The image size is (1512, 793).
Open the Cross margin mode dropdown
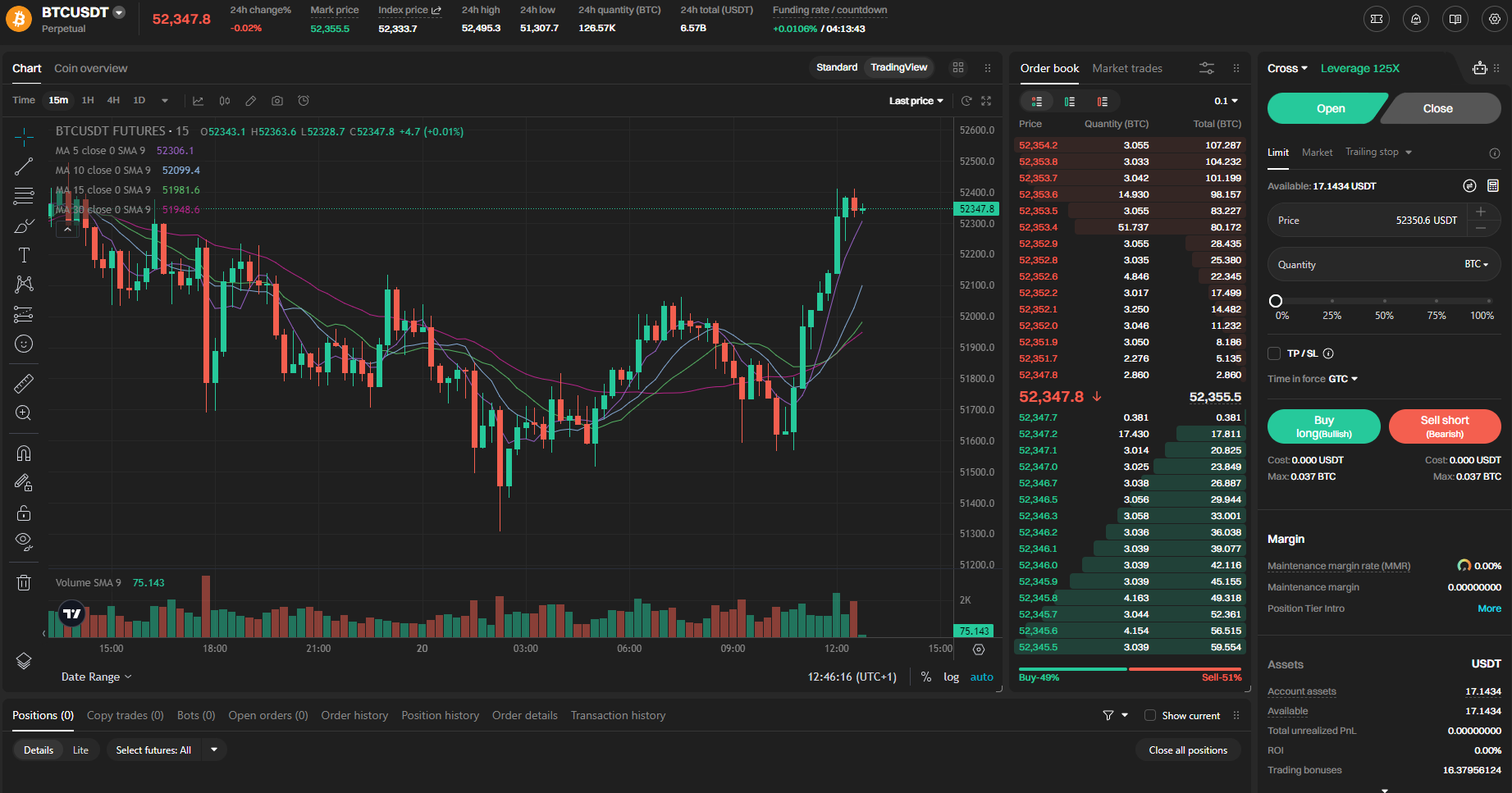click(x=1287, y=68)
